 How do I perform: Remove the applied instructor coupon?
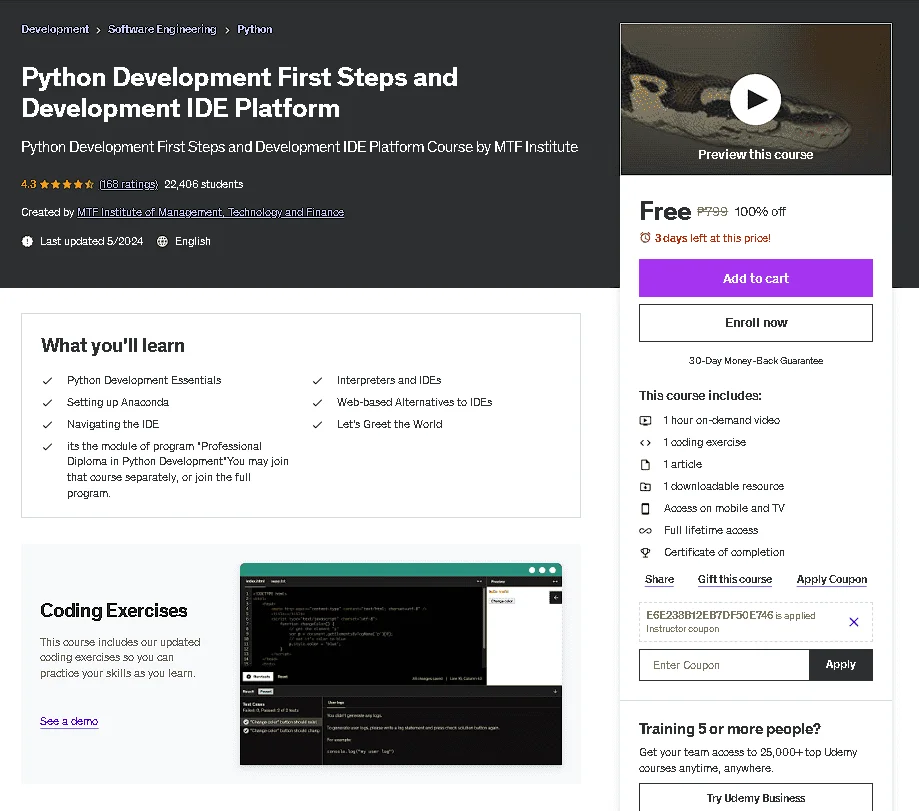pyautogui.click(x=853, y=622)
